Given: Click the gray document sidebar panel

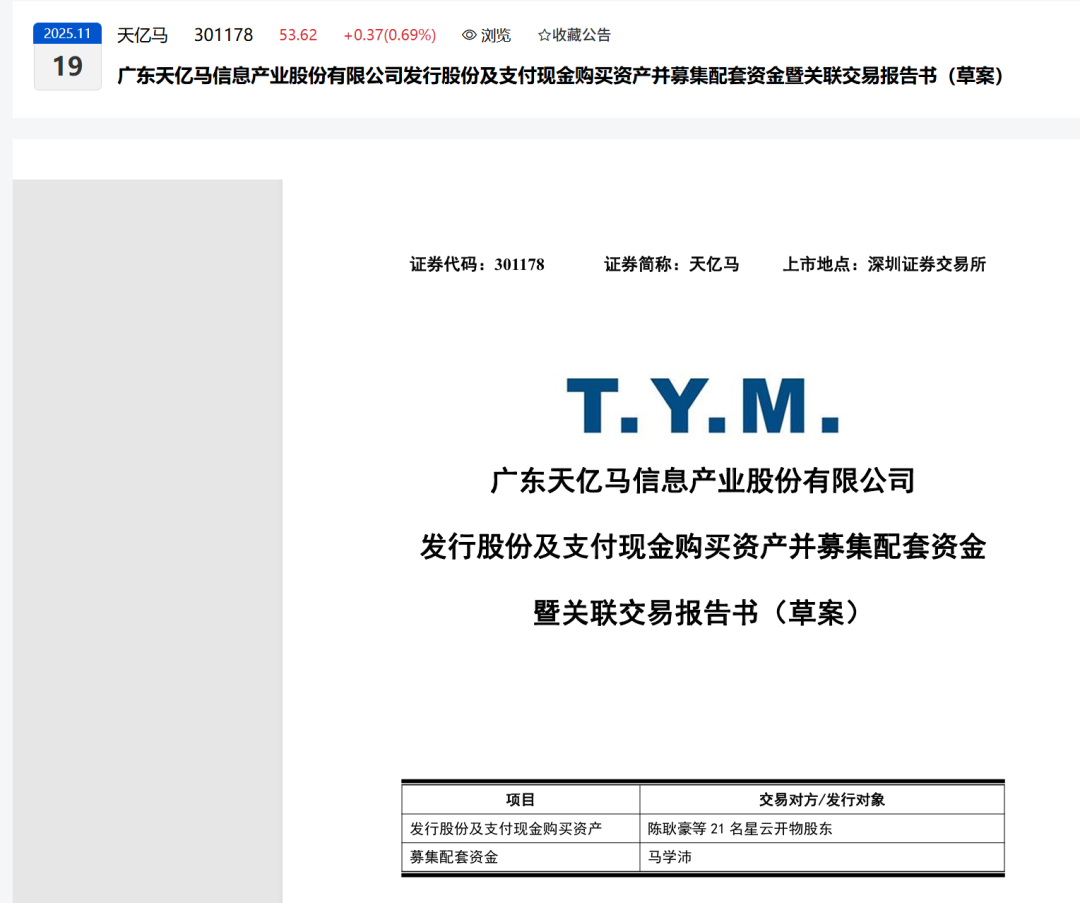Looking at the screenshot, I should click(x=147, y=541).
